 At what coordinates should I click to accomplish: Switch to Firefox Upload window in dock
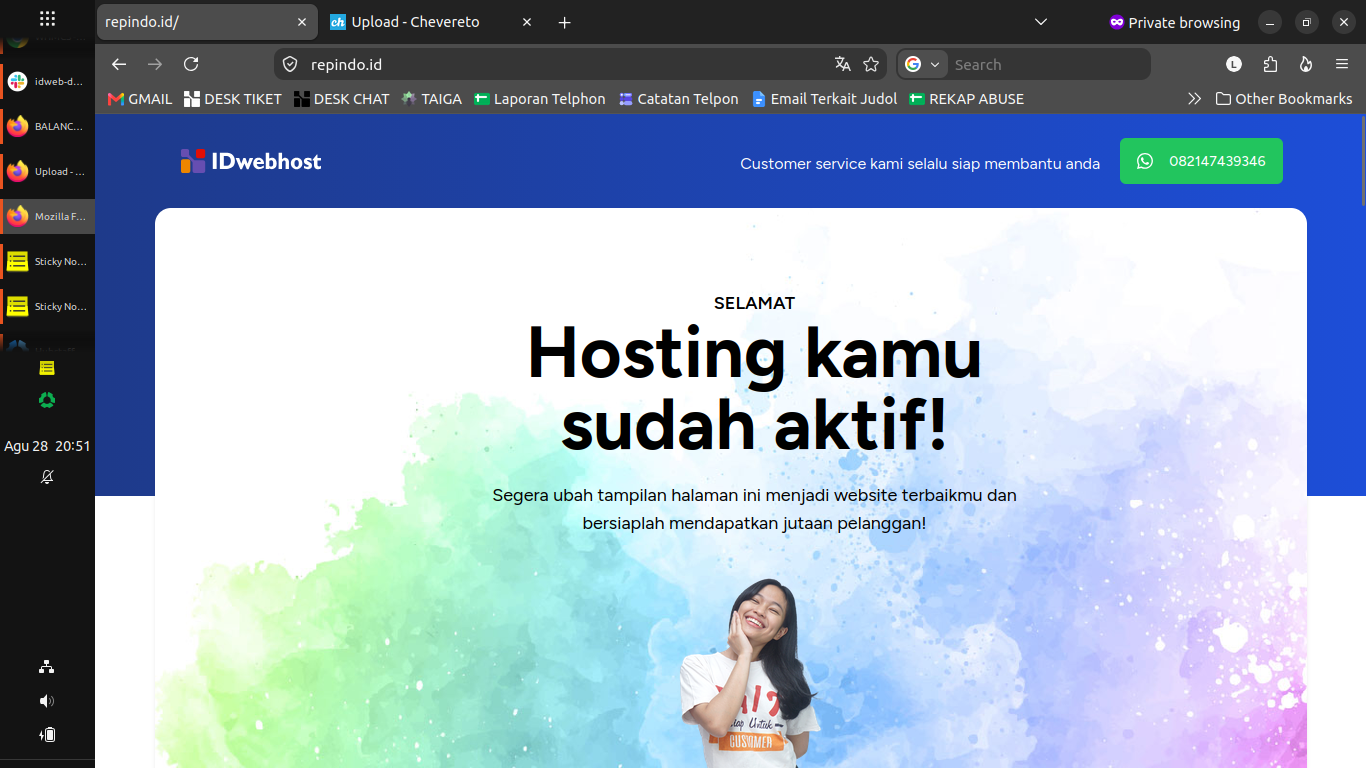pos(47,171)
